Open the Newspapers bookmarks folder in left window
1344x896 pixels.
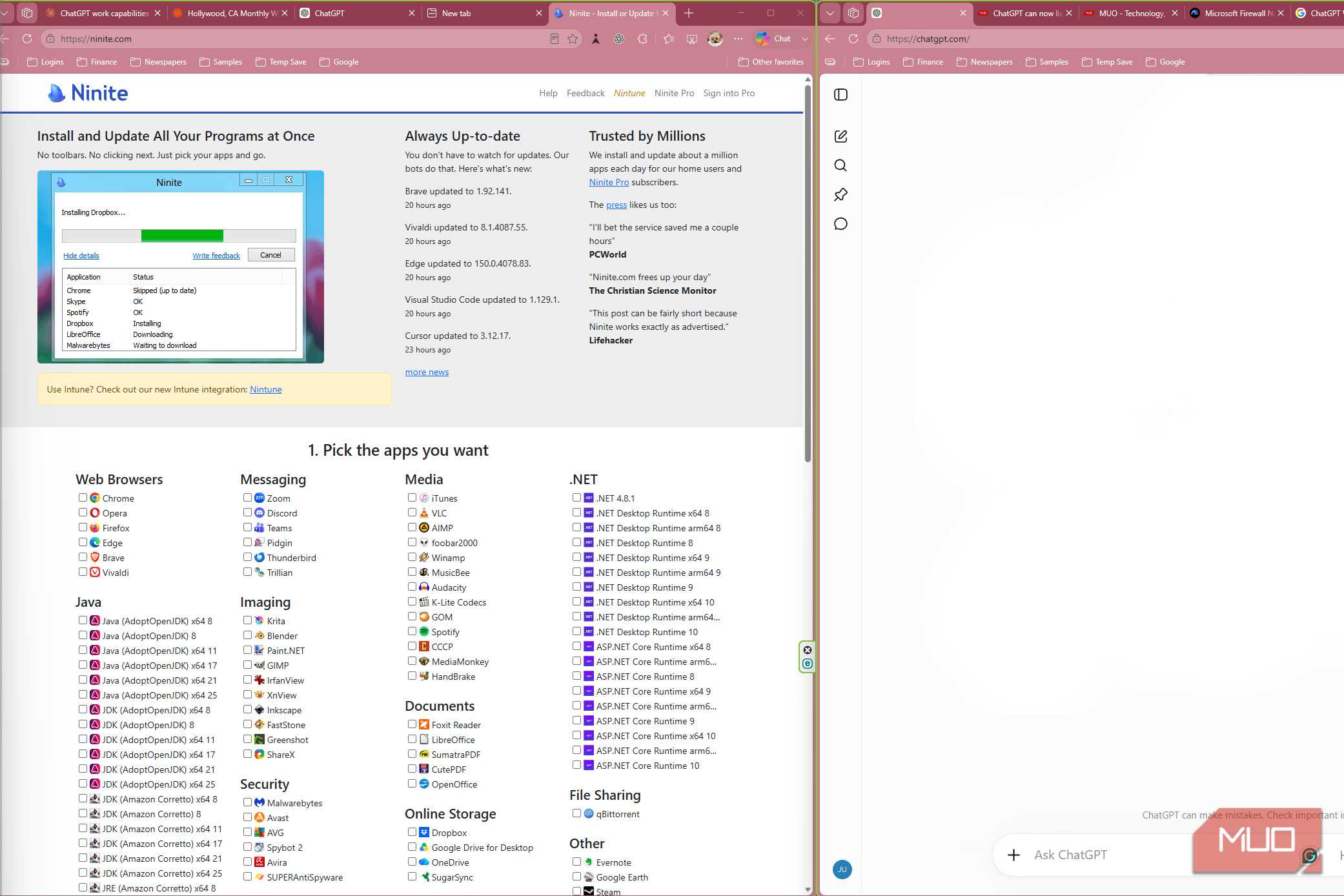158,62
